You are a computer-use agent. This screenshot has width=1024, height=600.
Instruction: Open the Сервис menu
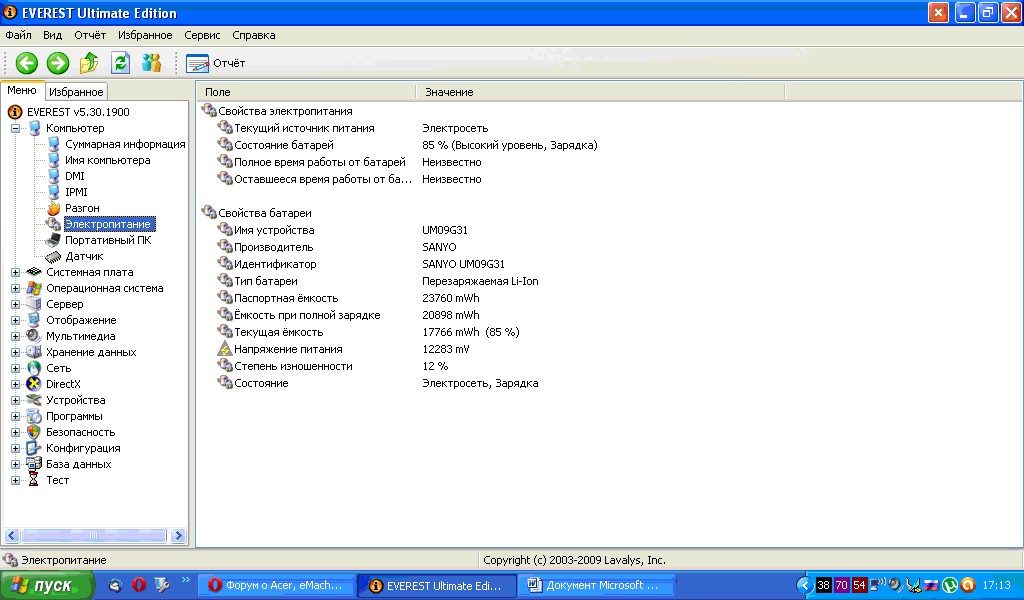(x=202, y=35)
